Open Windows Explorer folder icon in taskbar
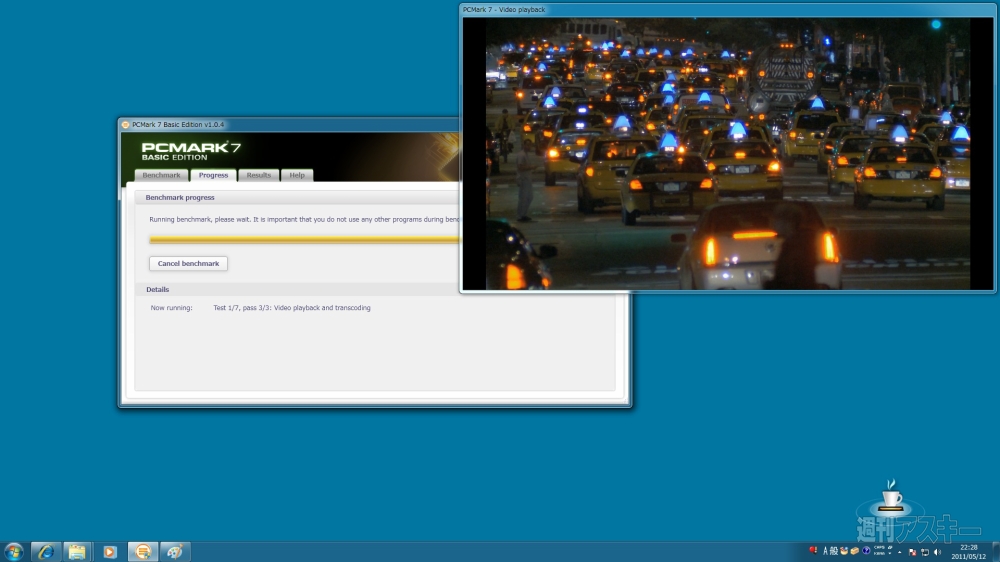Screen dimensions: 1000x562 point(77,551)
